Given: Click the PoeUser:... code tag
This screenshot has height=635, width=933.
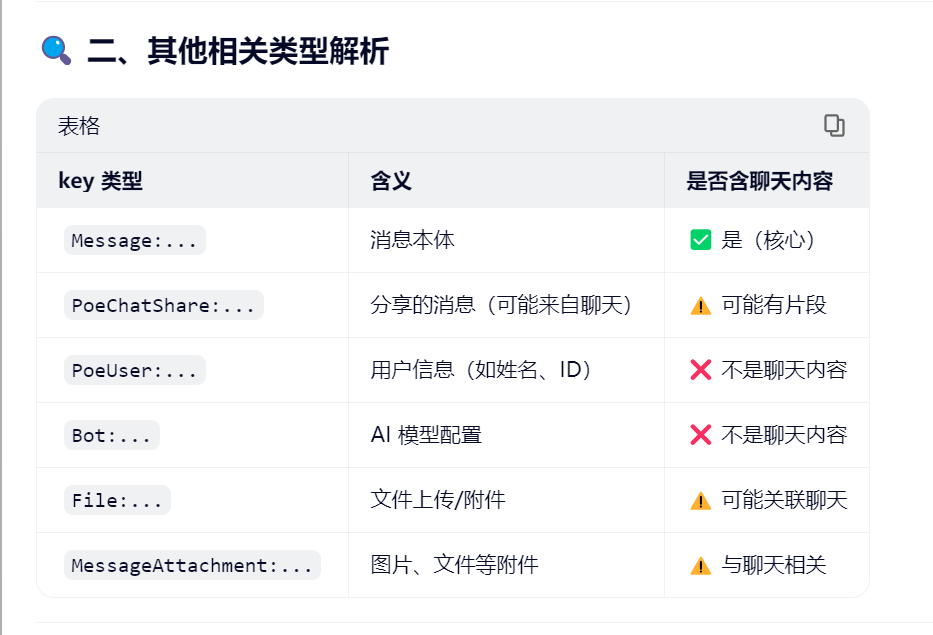Looking at the screenshot, I should [135, 370].
